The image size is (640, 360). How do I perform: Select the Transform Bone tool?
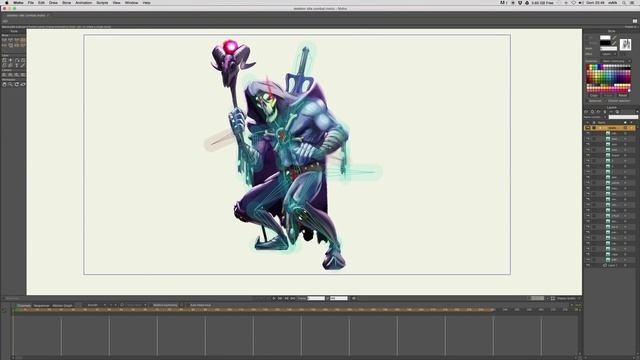(x=10, y=40)
